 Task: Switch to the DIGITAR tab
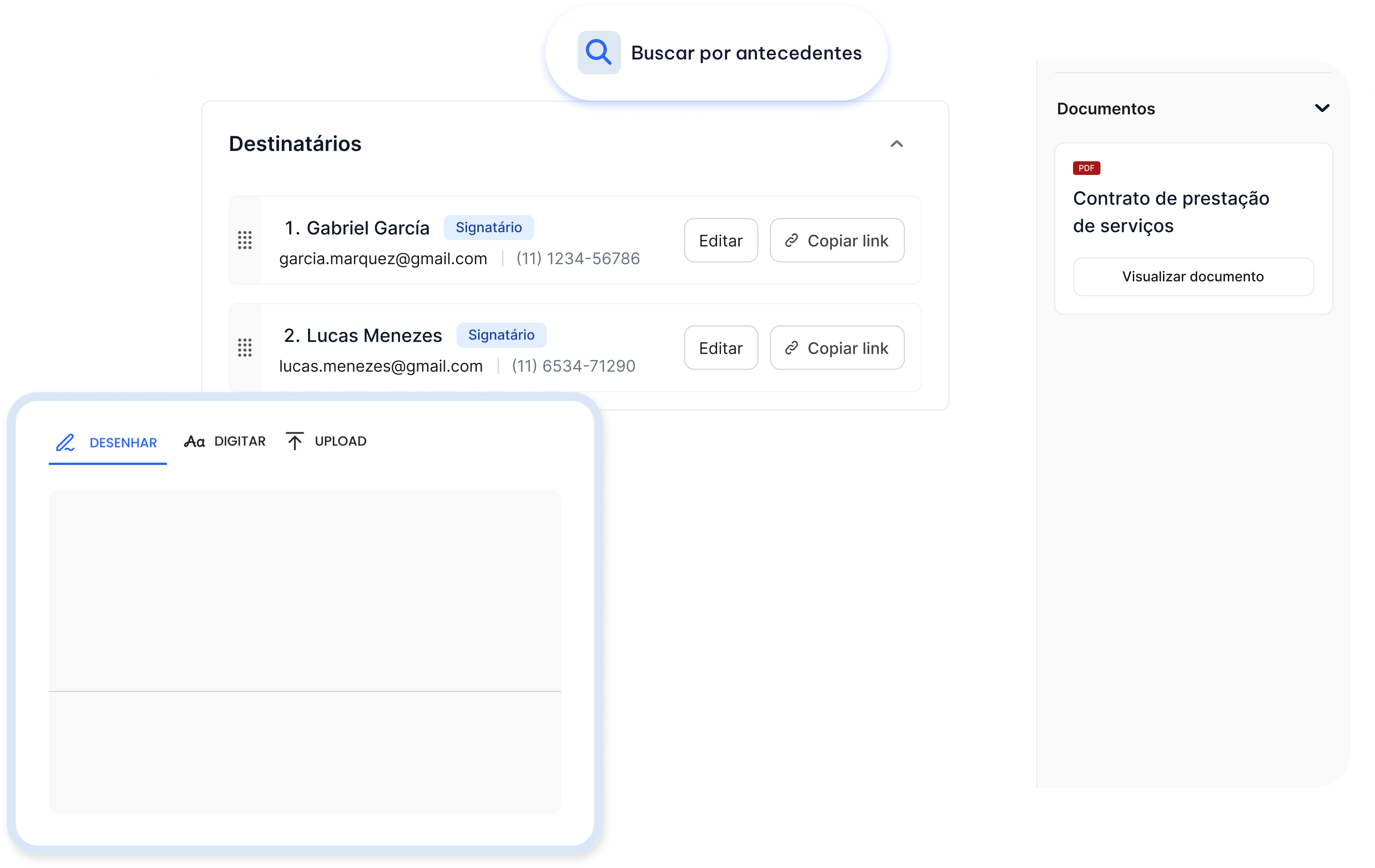tap(239, 441)
